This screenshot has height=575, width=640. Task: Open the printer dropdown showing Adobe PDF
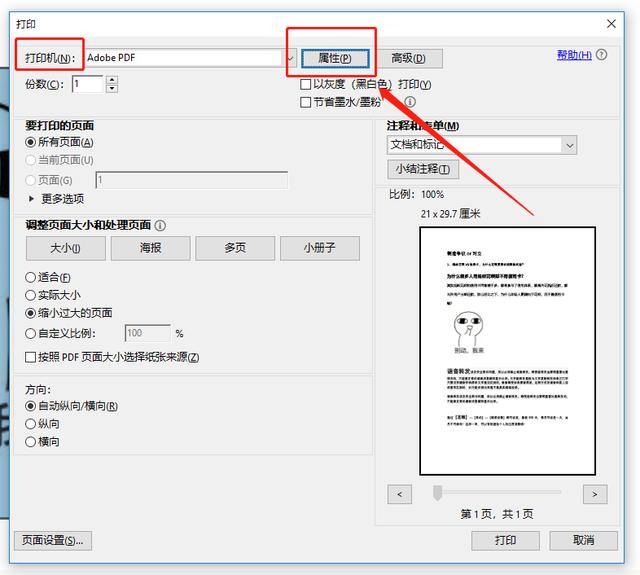(x=190, y=58)
